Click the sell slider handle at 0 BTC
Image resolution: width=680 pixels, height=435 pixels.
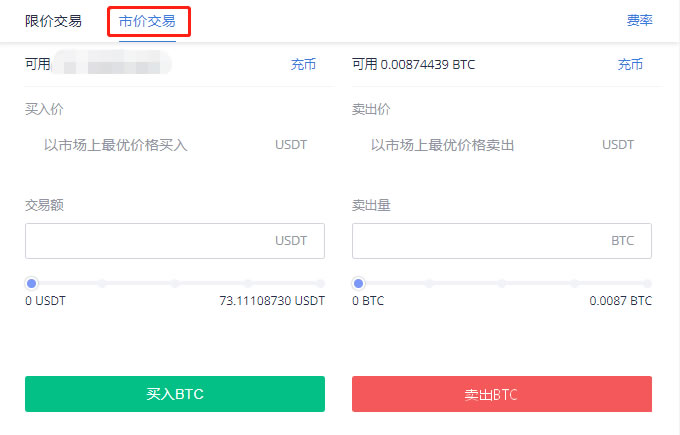click(358, 283)
